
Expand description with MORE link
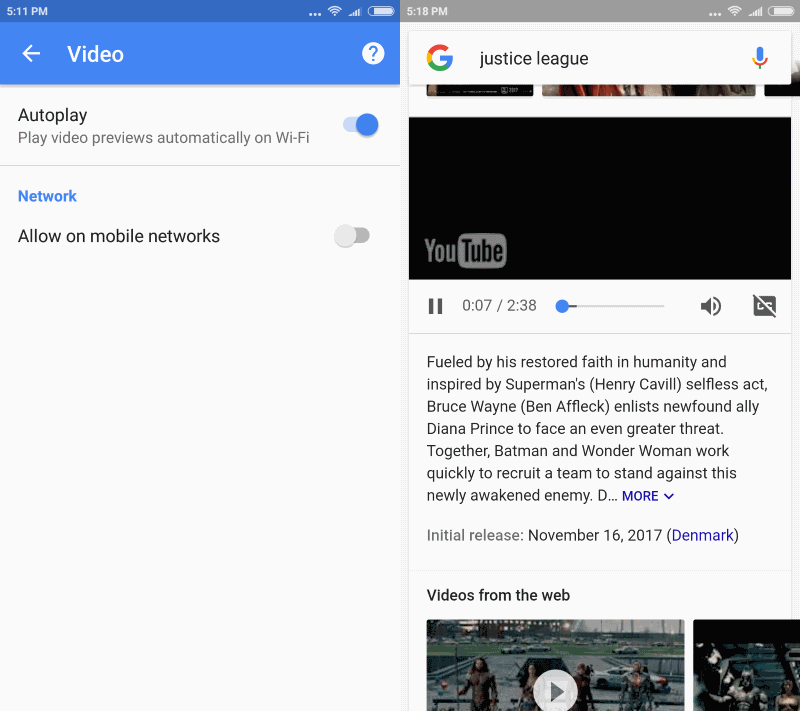(648, 496)
